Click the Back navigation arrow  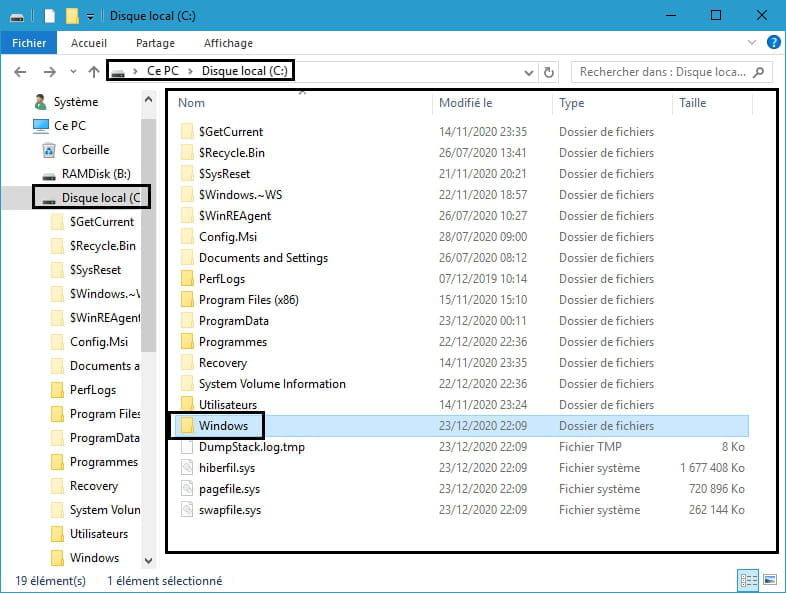20,72
